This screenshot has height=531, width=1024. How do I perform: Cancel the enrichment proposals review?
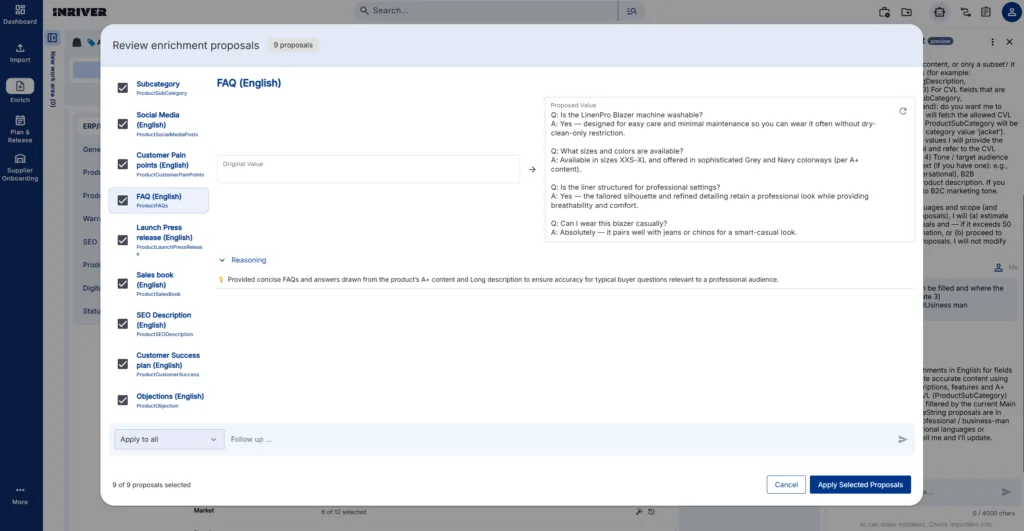786,485
